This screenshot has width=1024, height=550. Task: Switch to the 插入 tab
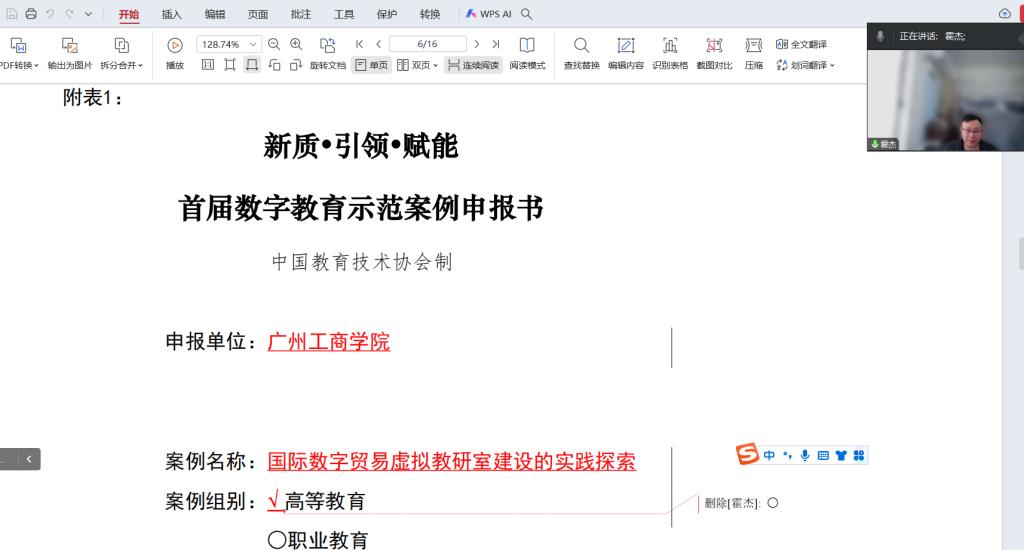pyautogui.click(x=172, y=14)
